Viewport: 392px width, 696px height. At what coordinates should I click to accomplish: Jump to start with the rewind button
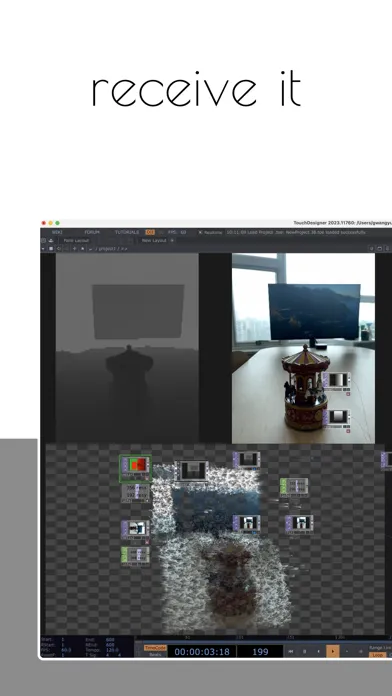tap(290, 651)
